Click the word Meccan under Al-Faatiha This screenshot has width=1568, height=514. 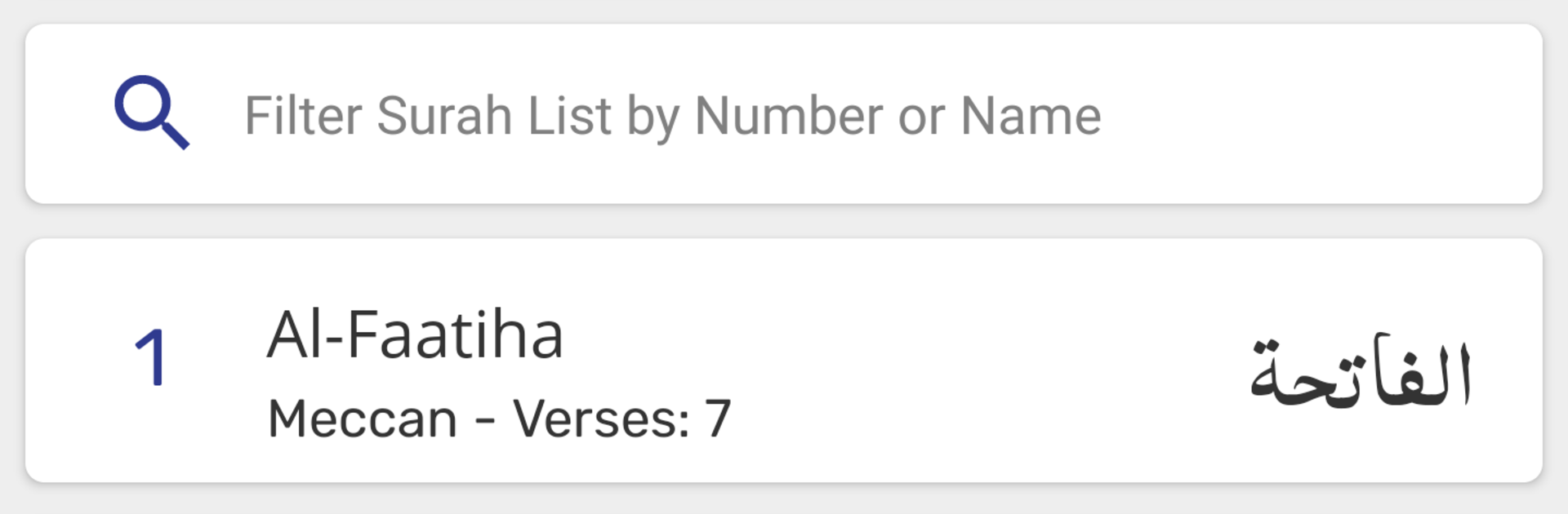362,419
